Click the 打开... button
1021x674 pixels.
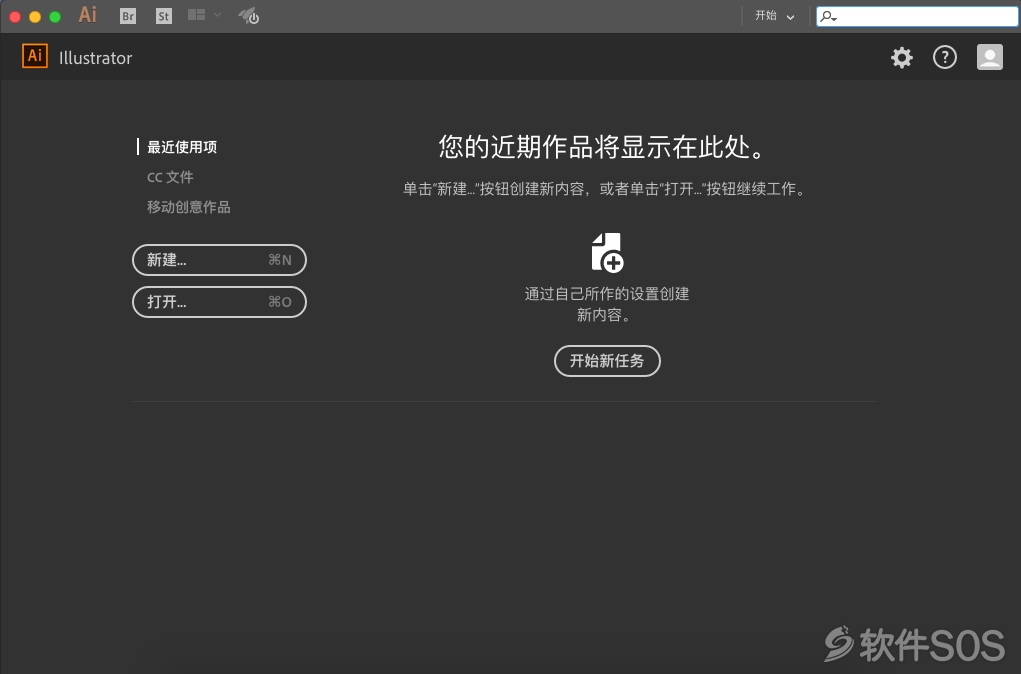pos(219,302)
